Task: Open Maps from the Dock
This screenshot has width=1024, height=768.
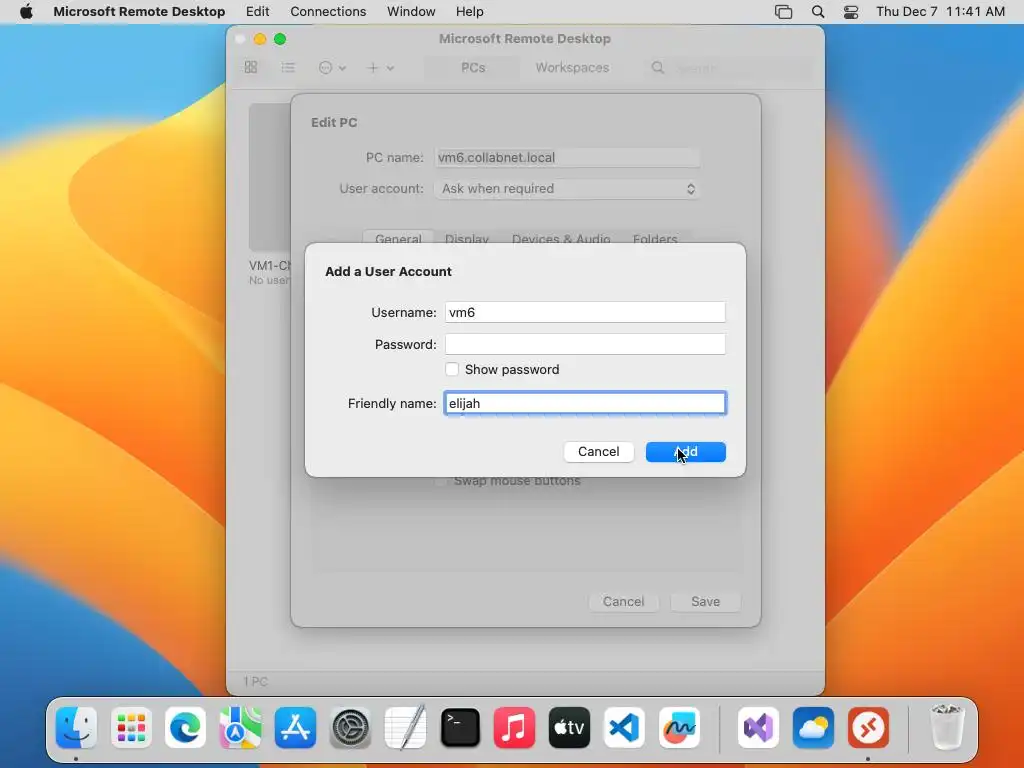Action: [x=241, y=728]
